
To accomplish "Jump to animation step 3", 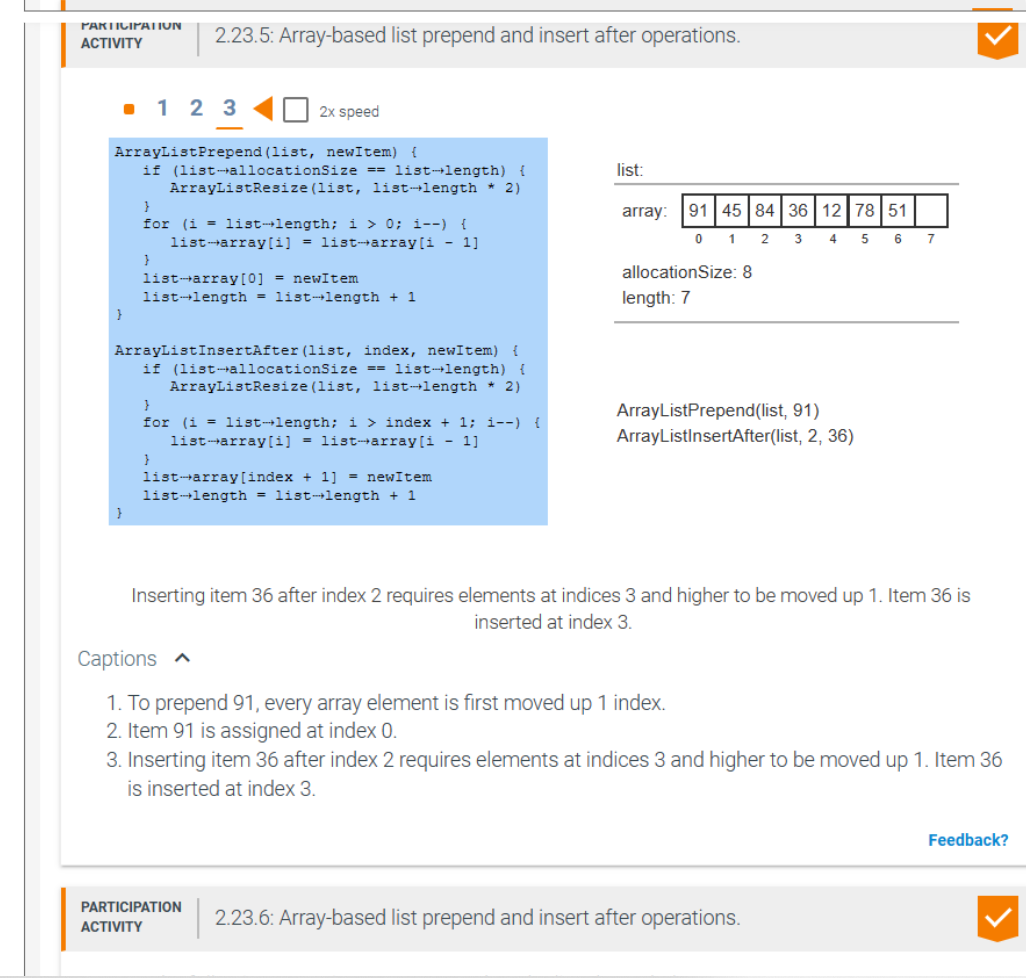I will pyautogui.click(x=229, y=106).
